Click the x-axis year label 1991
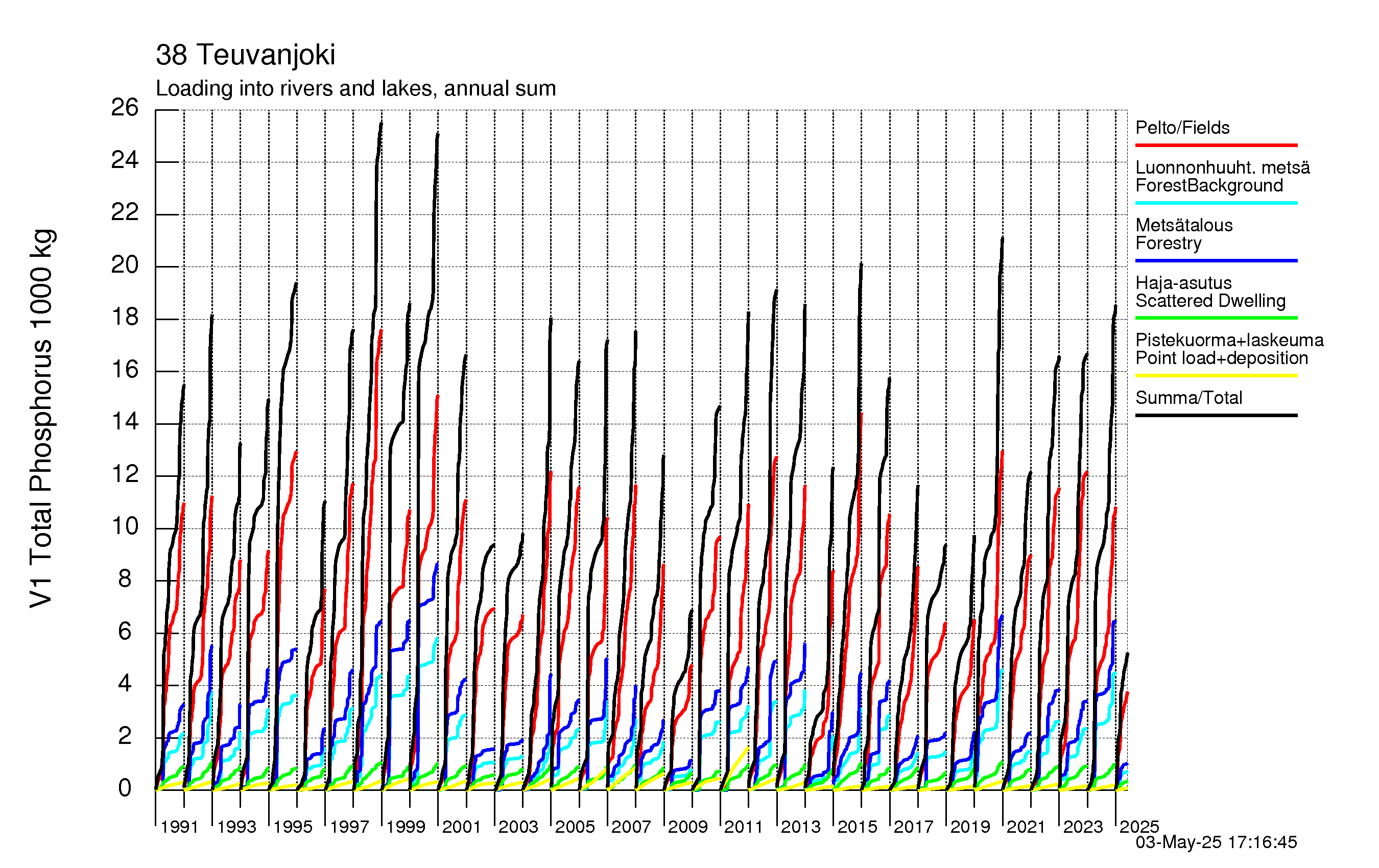The image size is (1379, 868). [179, 827]
